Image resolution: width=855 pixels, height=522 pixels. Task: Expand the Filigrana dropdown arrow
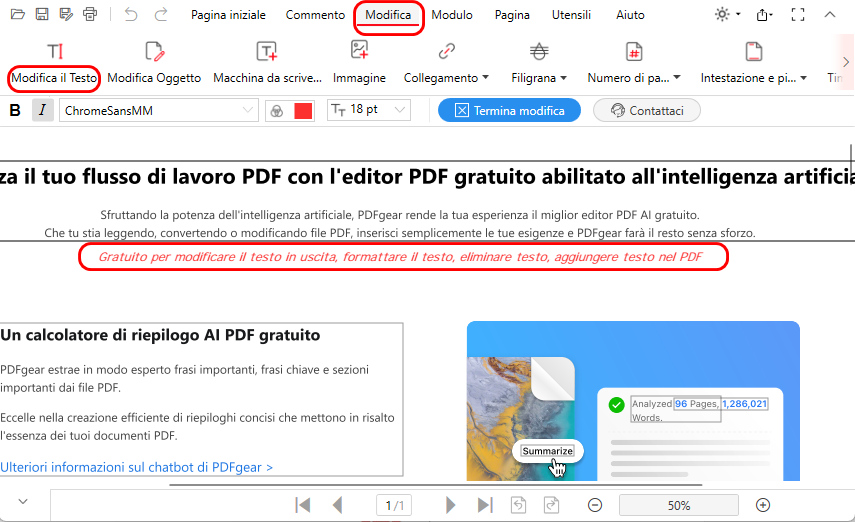(564, 77)
